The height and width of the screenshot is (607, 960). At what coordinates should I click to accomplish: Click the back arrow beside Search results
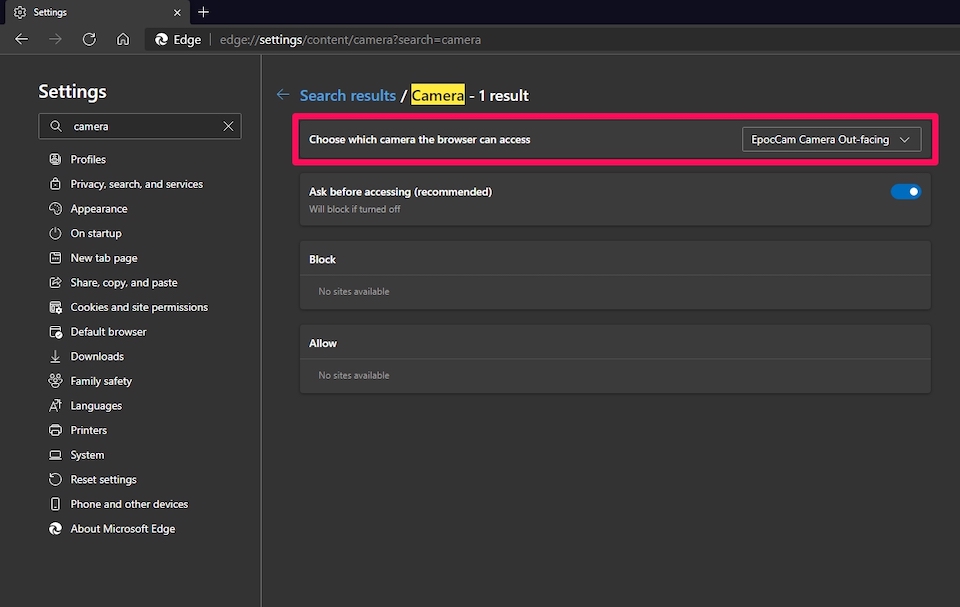283,94
